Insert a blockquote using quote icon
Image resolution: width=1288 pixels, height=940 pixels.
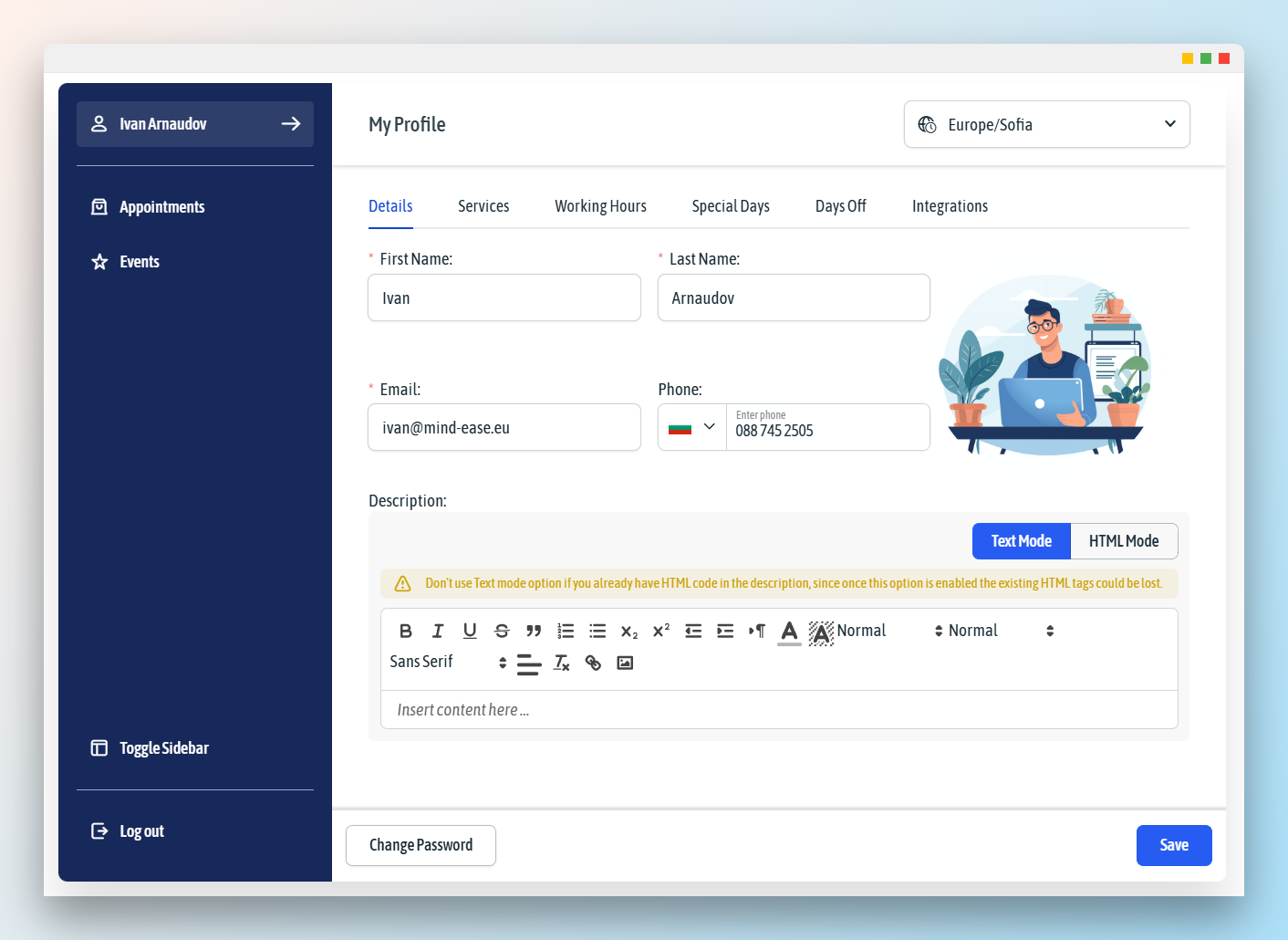point(534,631)
